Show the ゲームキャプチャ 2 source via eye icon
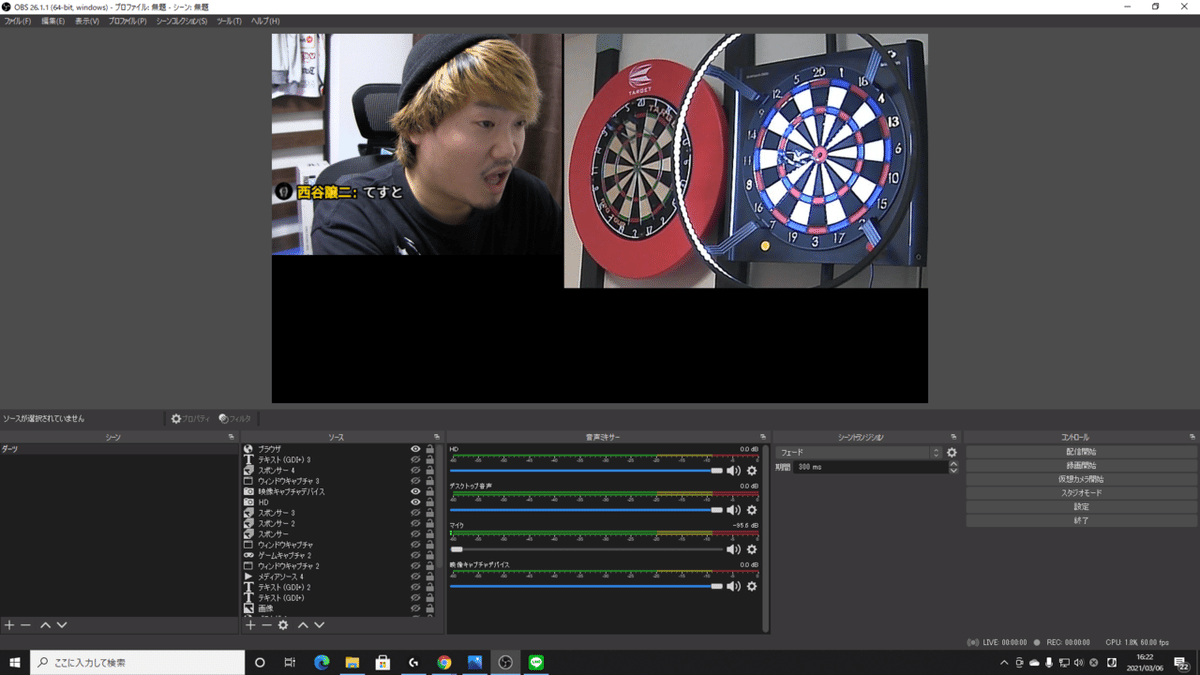This screenshot has height=675, width=1200. coord(416,555)
